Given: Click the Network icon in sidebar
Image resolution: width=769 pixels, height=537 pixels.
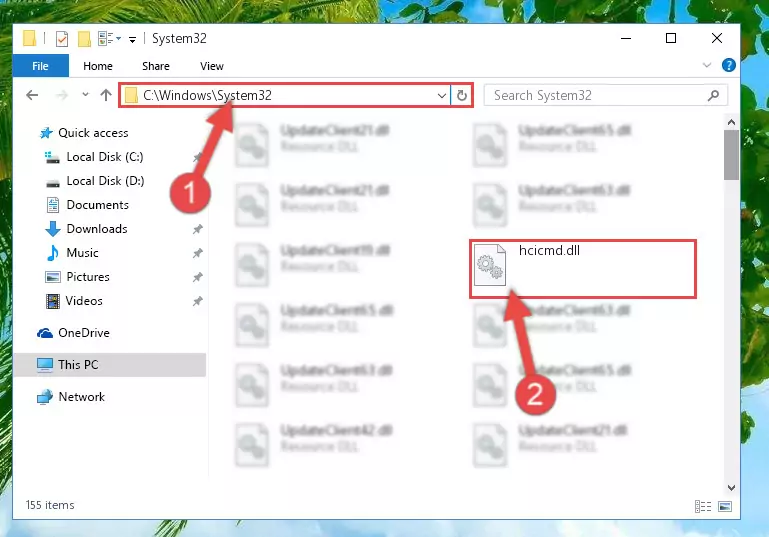Looking at the screenshot, I should (x=45, y=397).
